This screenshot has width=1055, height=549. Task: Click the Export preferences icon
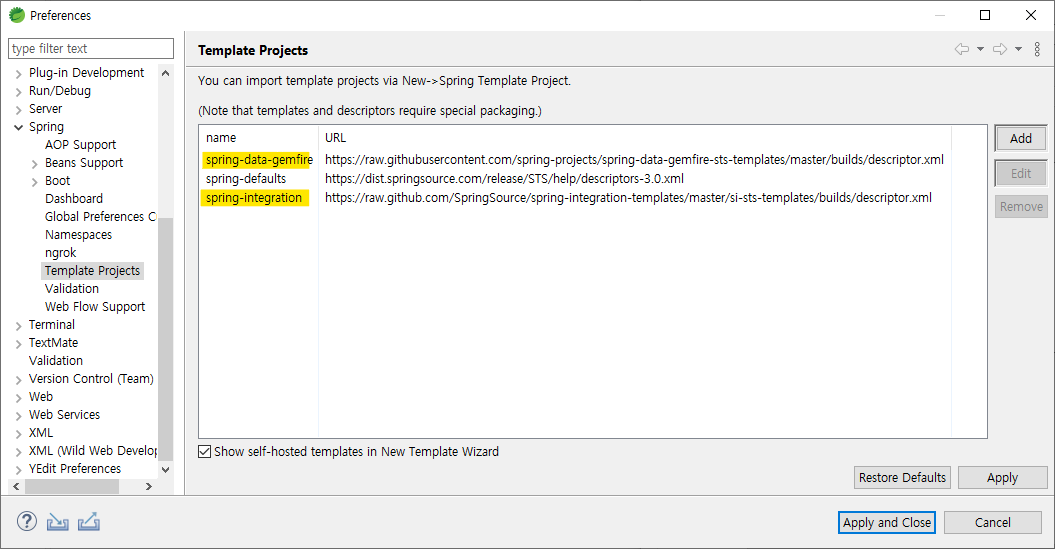click(x=89, y=521)
